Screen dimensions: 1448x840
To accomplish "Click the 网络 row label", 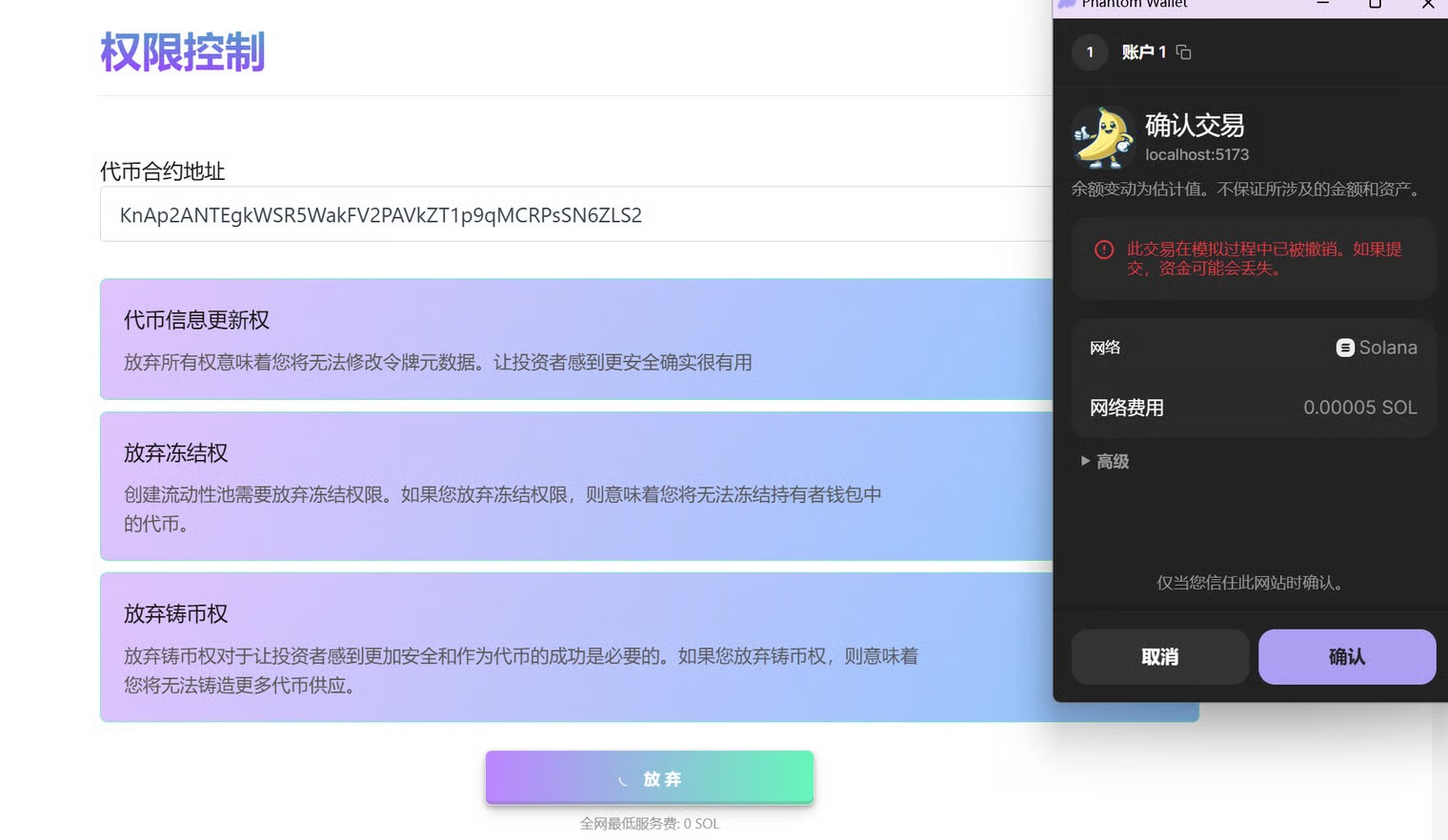I will coord(1105,348).
